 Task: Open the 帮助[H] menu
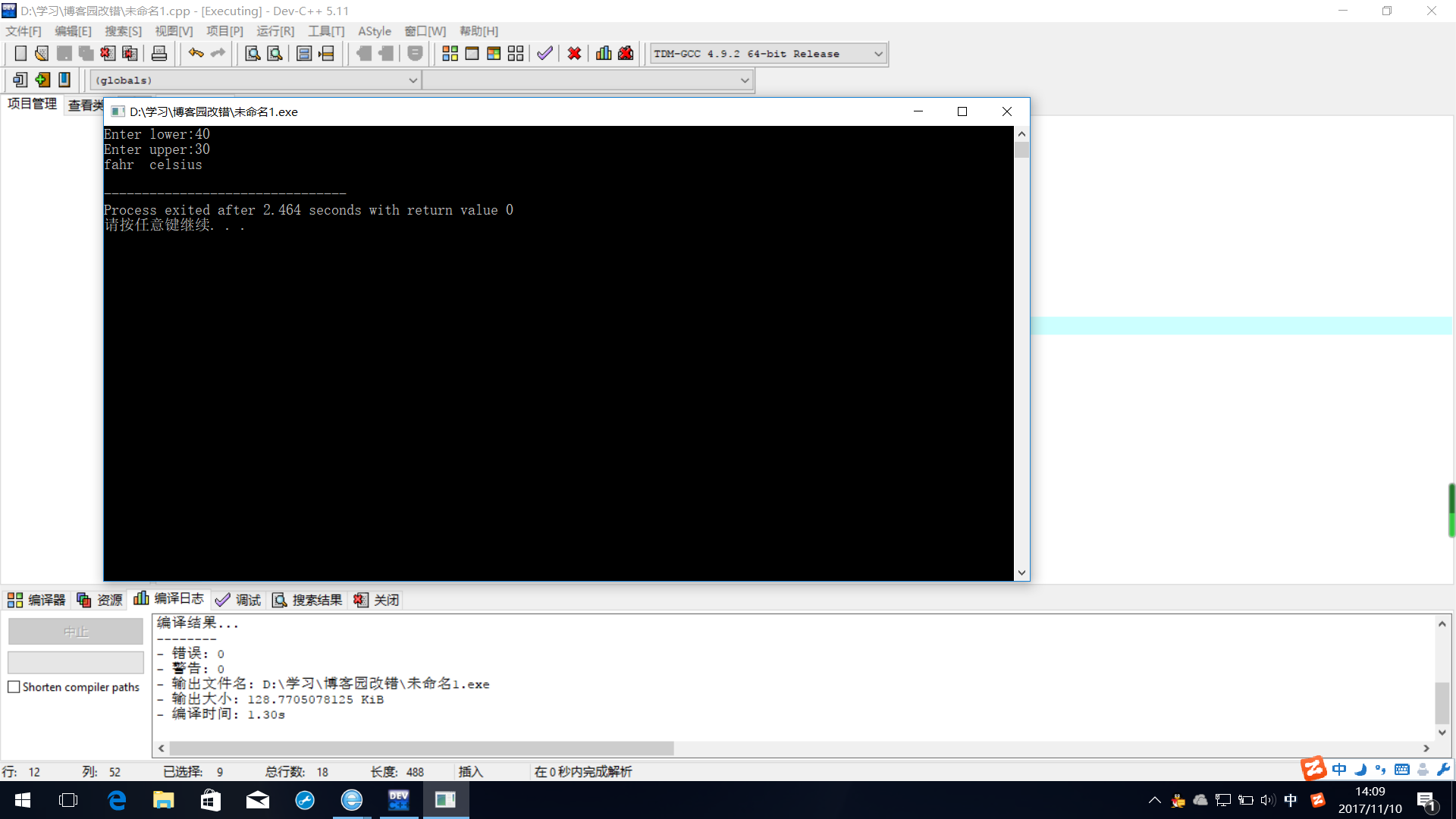(x=479, y=31)
